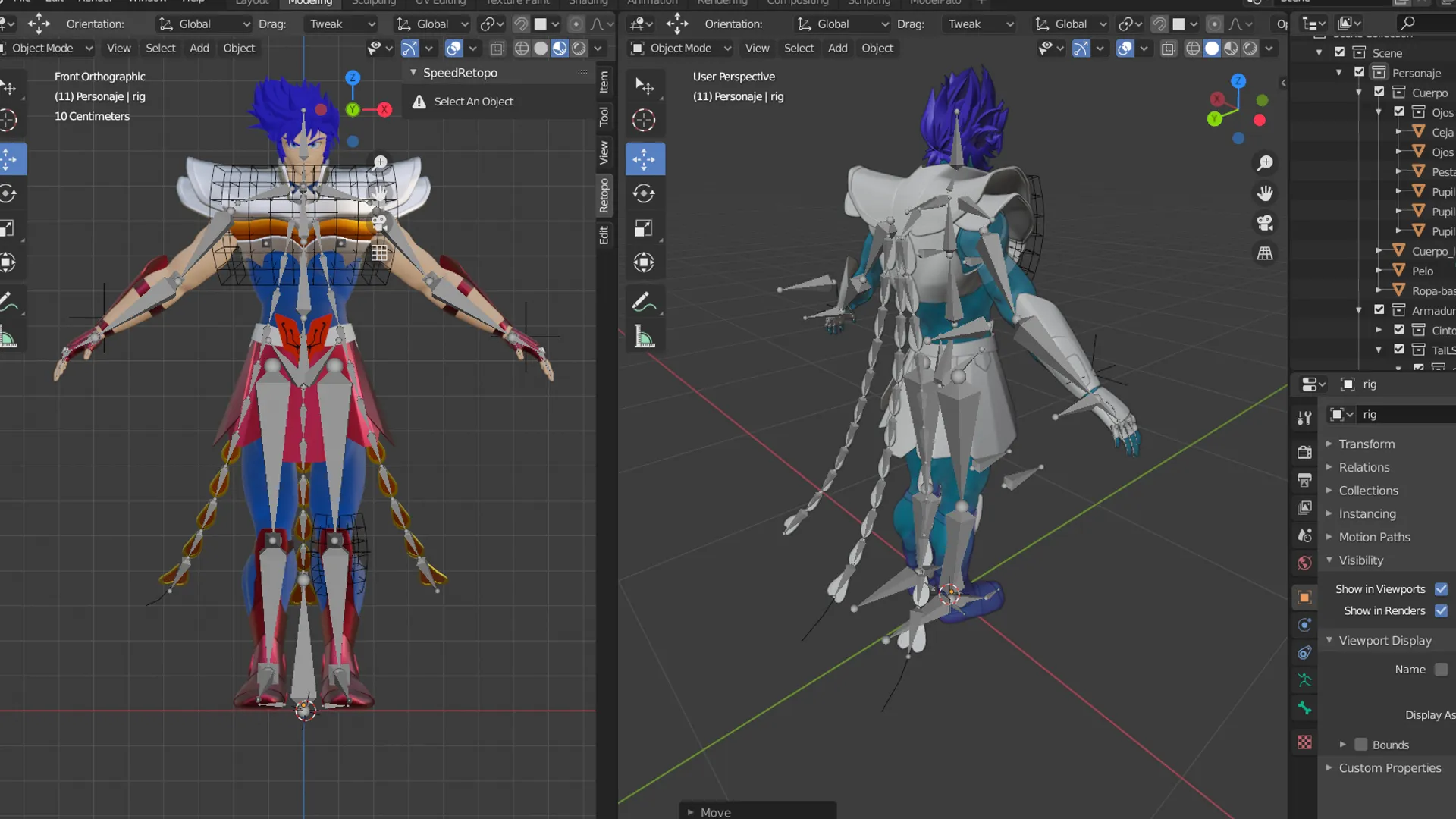Viewport: 1456px width, 819px height.
Task: Open the Add menu in the right viewport
Action: click(837, 48)
